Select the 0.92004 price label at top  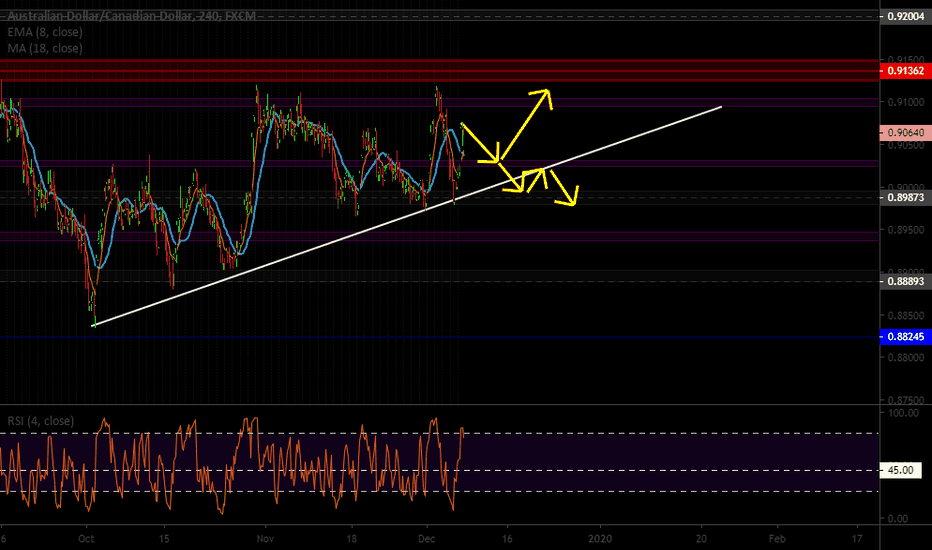[904, 17]
